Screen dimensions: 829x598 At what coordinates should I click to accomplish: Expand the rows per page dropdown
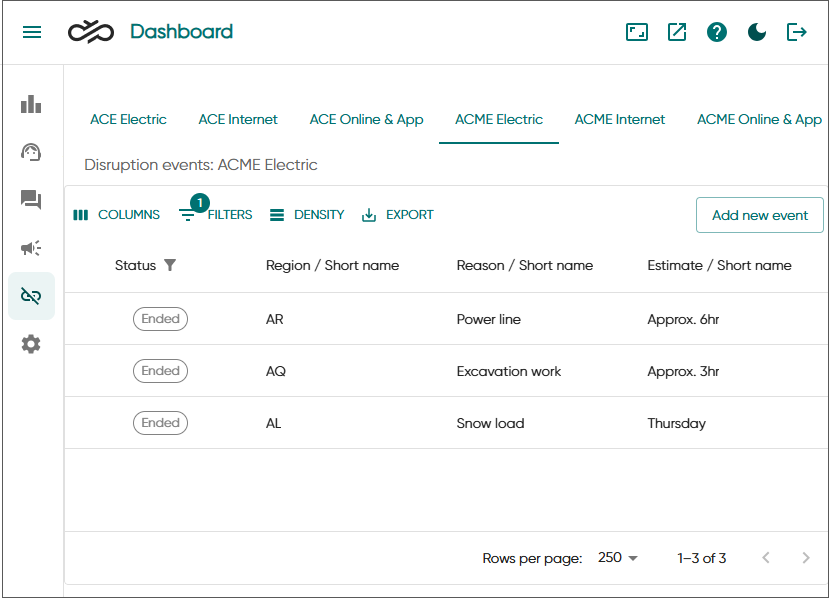[x=618, y=558]
